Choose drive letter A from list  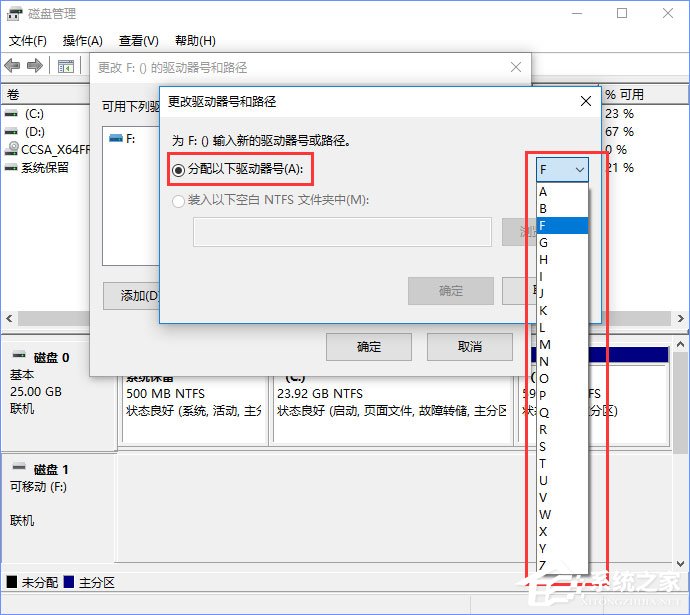pyautogui.click(x=562, y=192)
